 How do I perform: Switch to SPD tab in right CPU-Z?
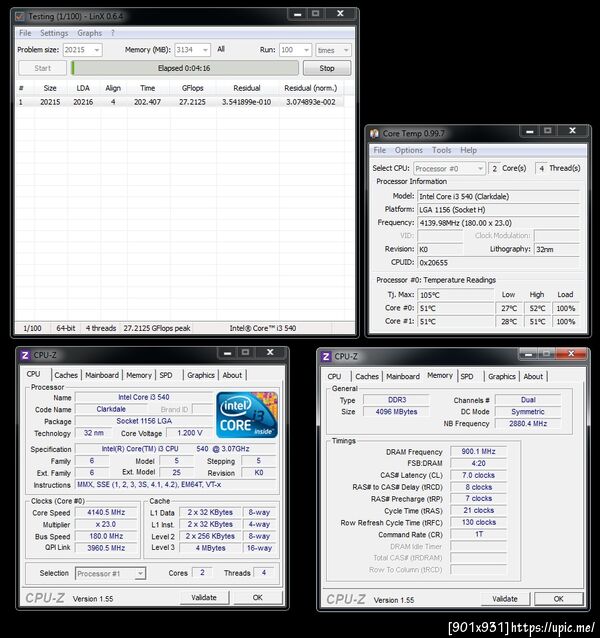coord(467,376)
